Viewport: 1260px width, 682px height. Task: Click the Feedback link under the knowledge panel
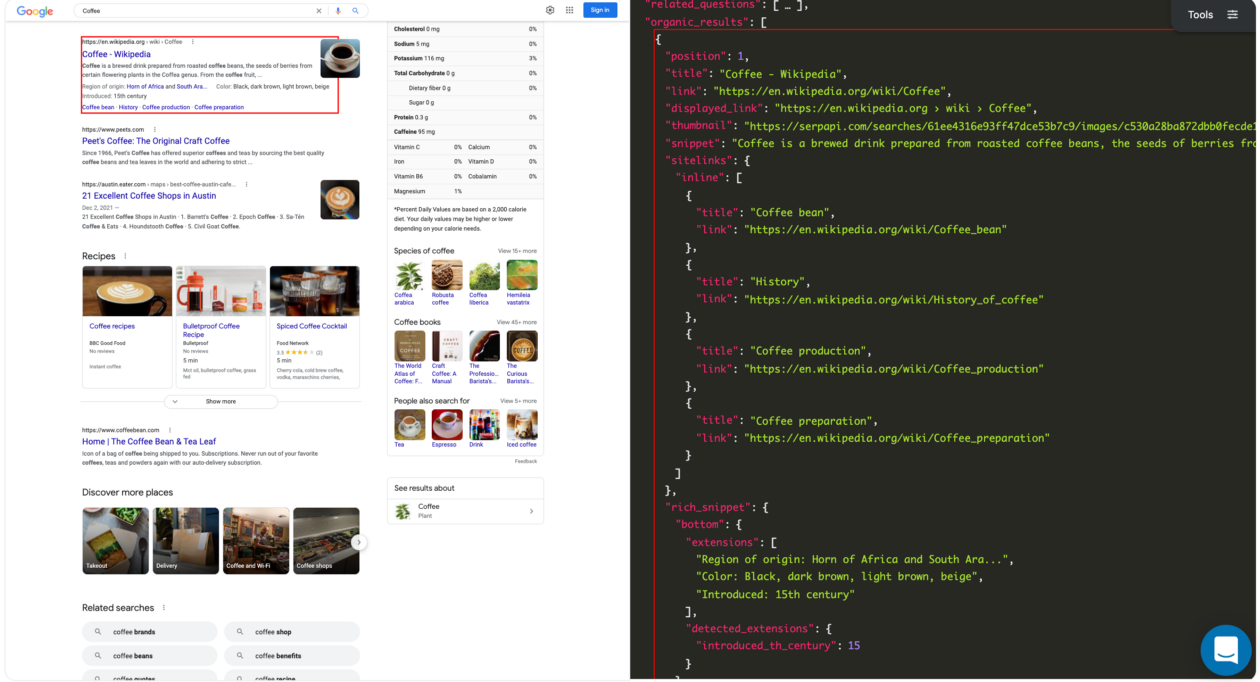click(526, 461)
